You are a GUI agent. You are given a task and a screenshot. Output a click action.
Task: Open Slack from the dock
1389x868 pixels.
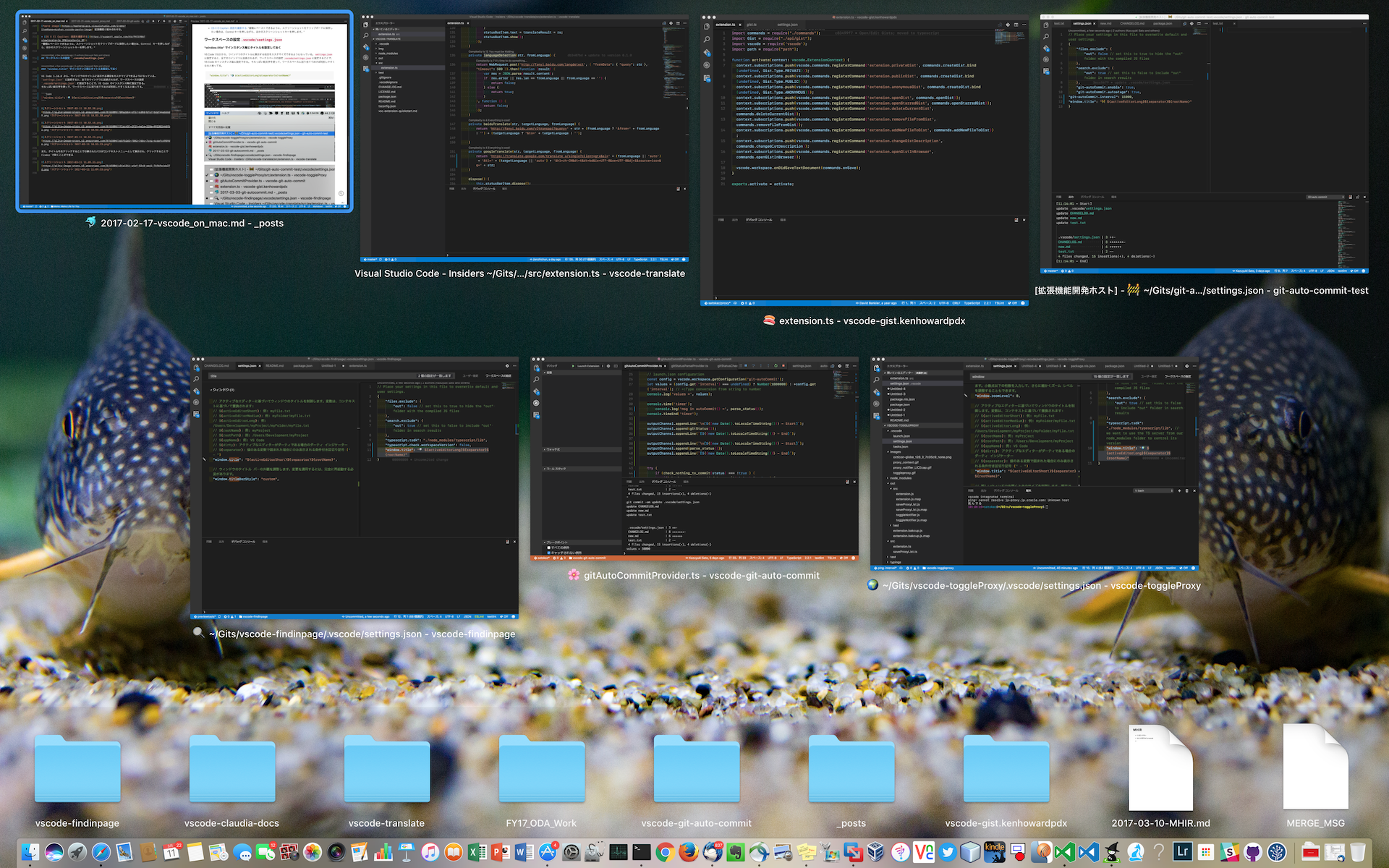pyautogui.click(x=1228, y=852)
